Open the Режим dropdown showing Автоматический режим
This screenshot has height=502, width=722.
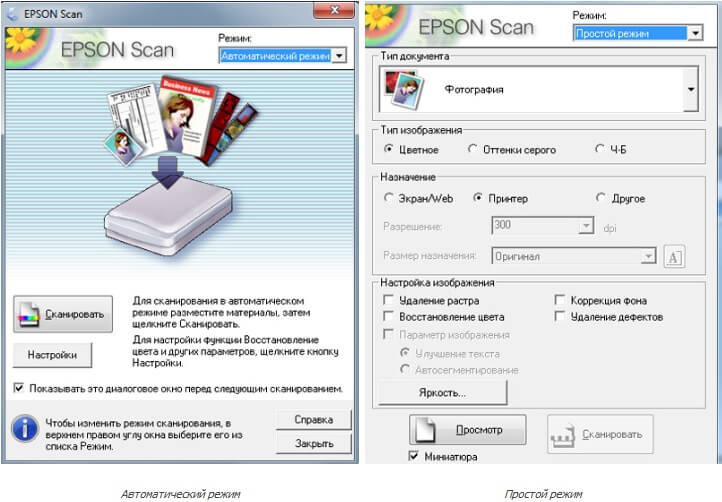coord(283,56)
